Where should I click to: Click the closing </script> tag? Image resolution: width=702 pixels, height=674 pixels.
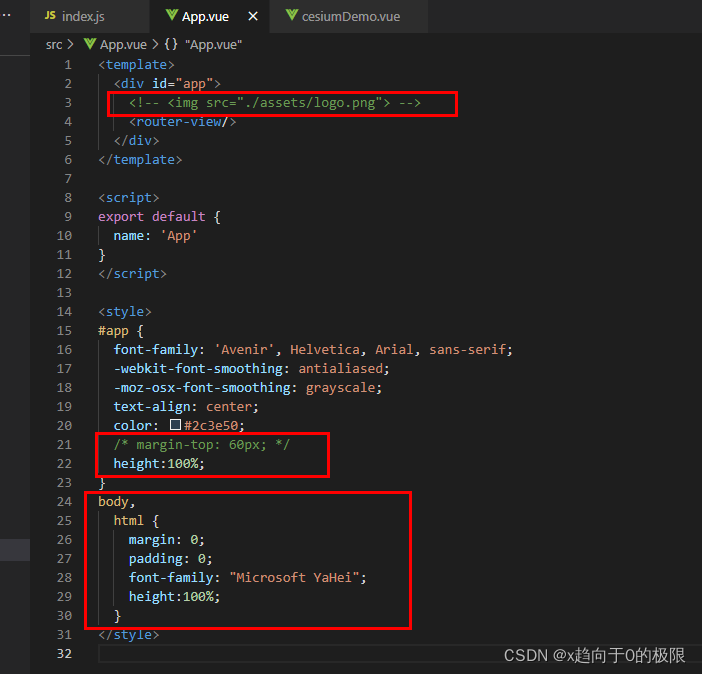[x=133, y=274]
